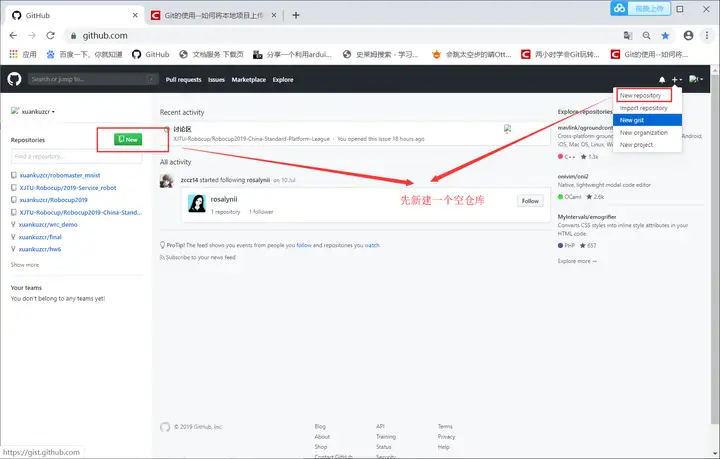Expand the plus create-new dropdown

click(x=676, y=79)
